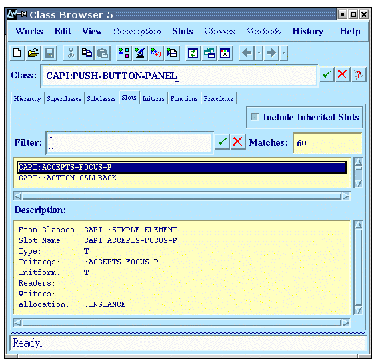
Task: Click the Copy toolbar icon
Action: [87, 53]
